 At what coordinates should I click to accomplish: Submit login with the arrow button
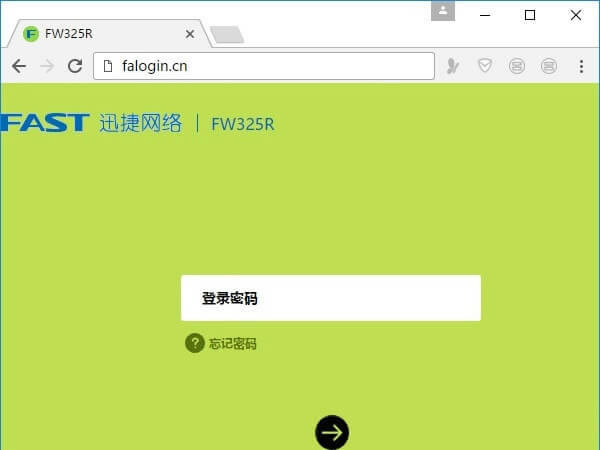pos(332,432)
